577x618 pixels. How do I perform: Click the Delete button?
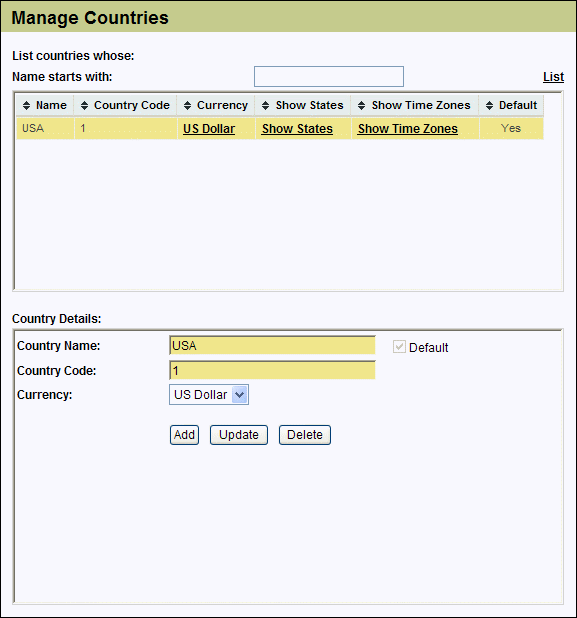pos(305,435)
